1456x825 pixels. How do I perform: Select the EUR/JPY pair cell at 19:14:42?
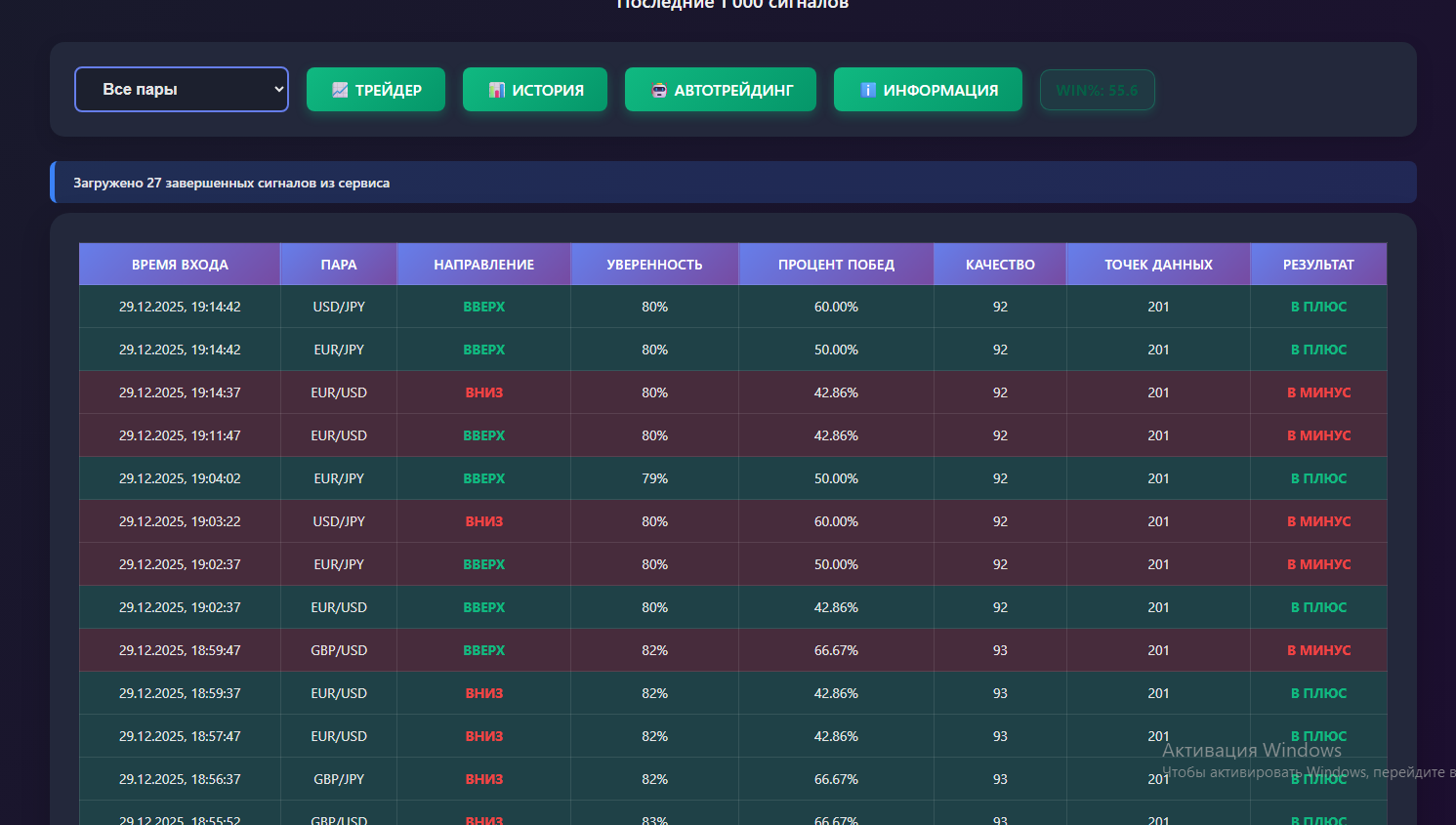click(x=339, y=350)
